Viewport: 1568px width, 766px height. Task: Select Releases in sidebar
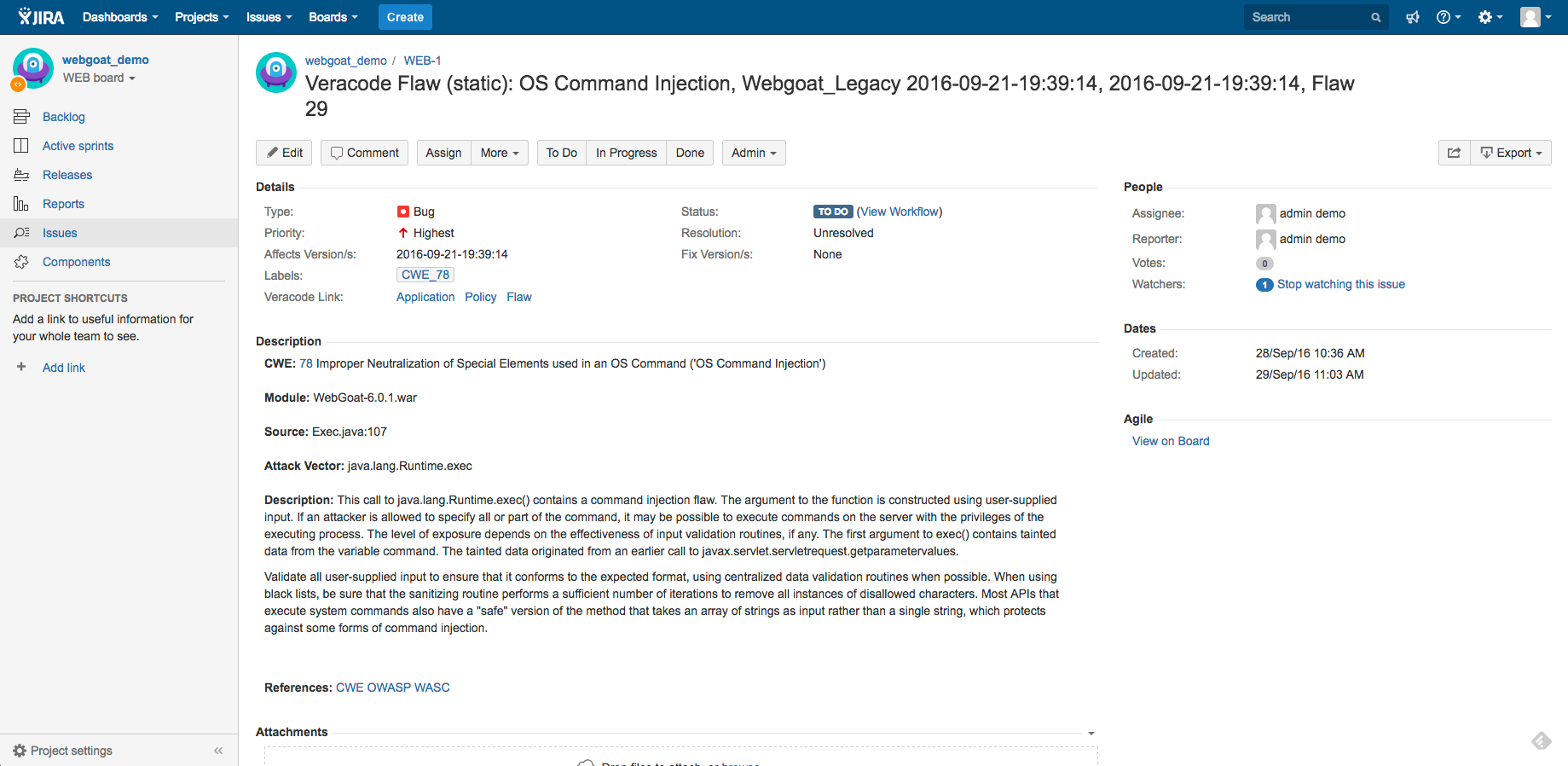click(67, 175)
